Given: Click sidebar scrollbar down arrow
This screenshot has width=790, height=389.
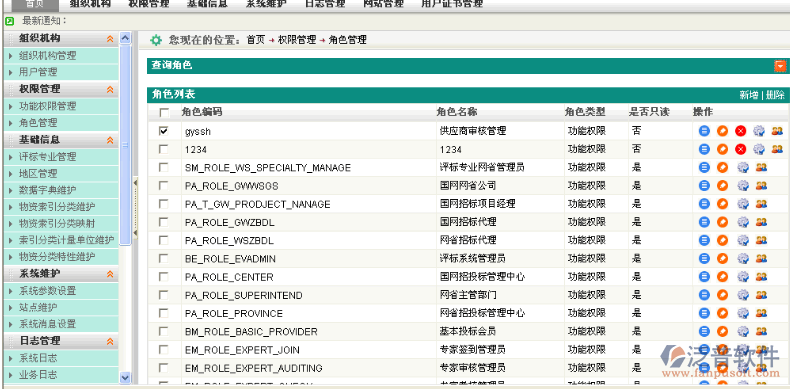Looking at the screenshot, I should (125, 377).
